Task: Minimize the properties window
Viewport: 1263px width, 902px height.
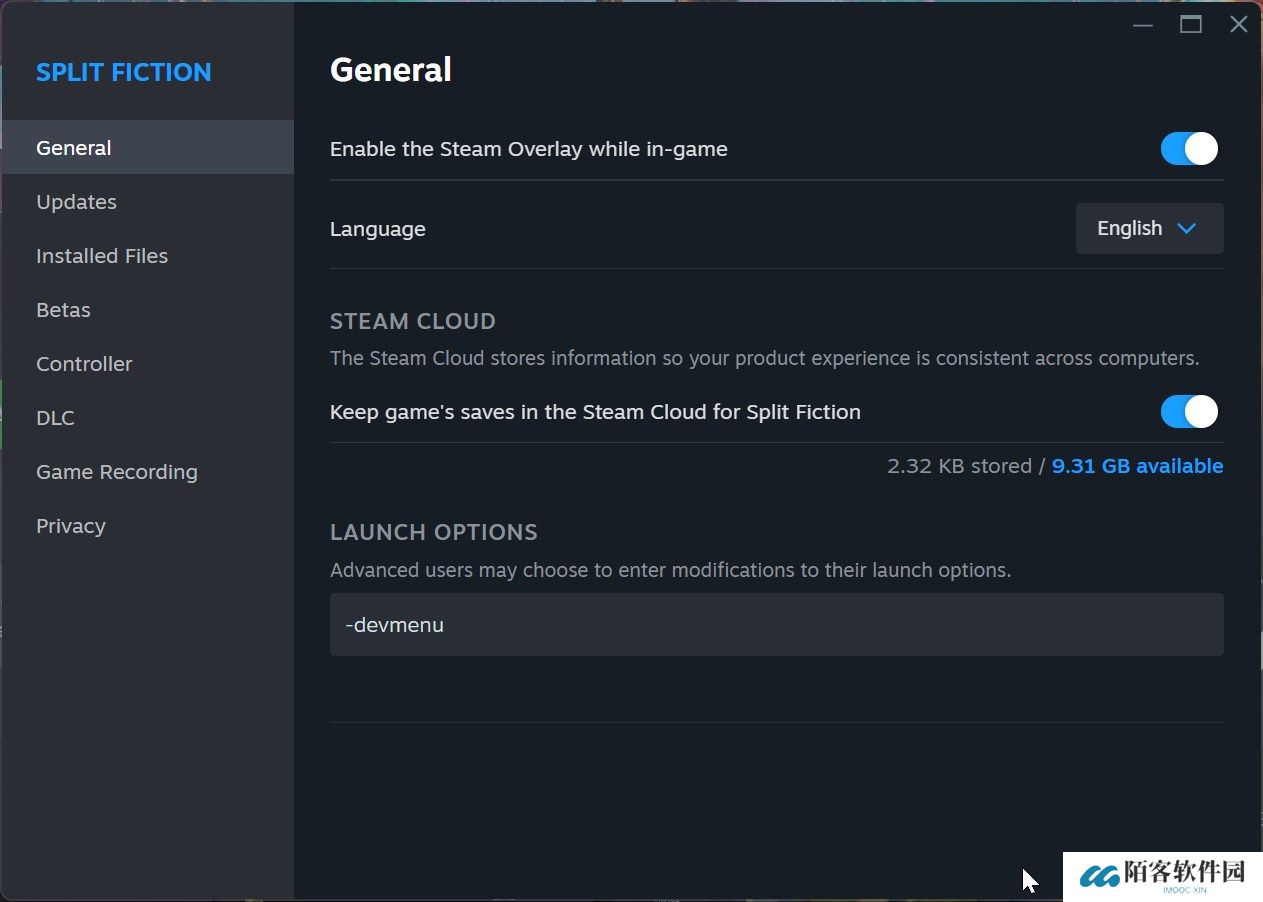Action: tap(1143, 25)
